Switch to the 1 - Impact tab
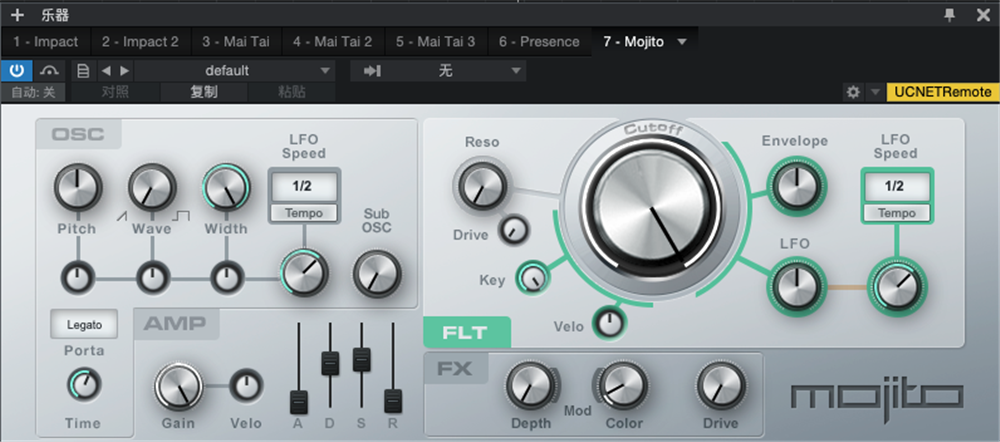 (46, 42)
